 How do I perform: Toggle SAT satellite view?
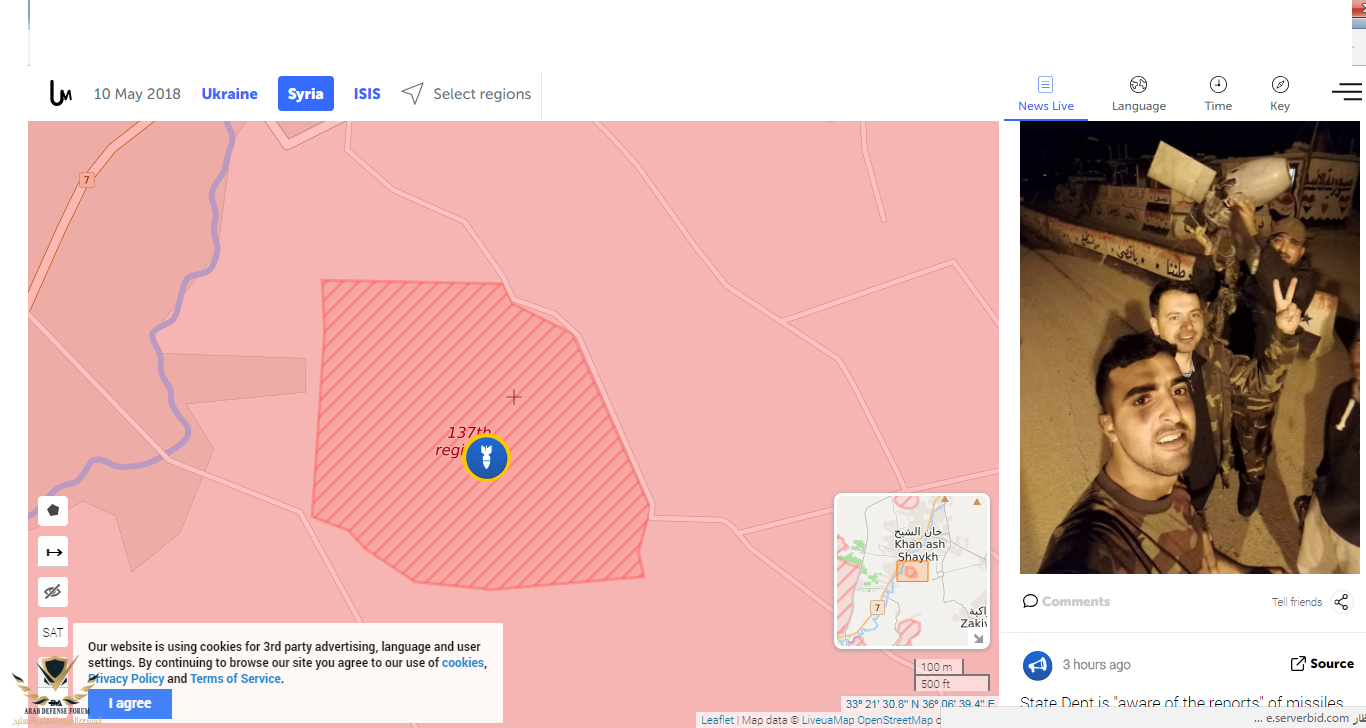[53, 632]
